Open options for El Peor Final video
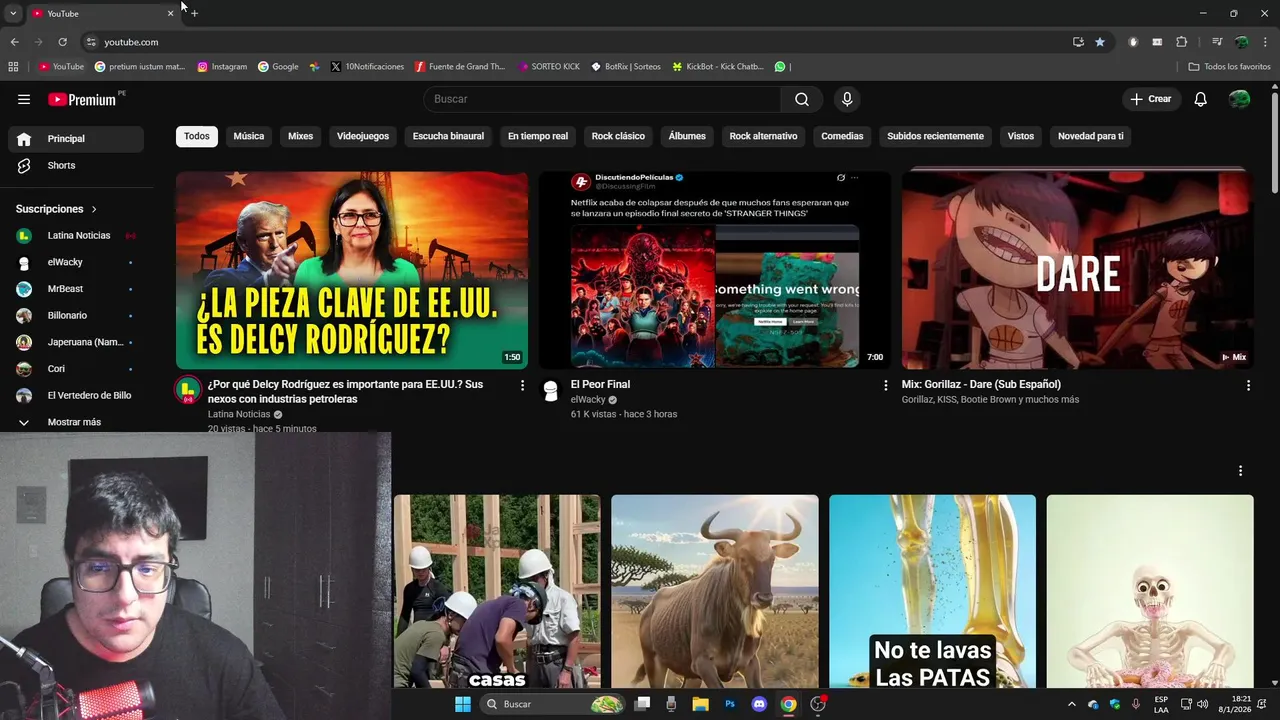This screenshot has width=1280, height=720. pos(885,385)
